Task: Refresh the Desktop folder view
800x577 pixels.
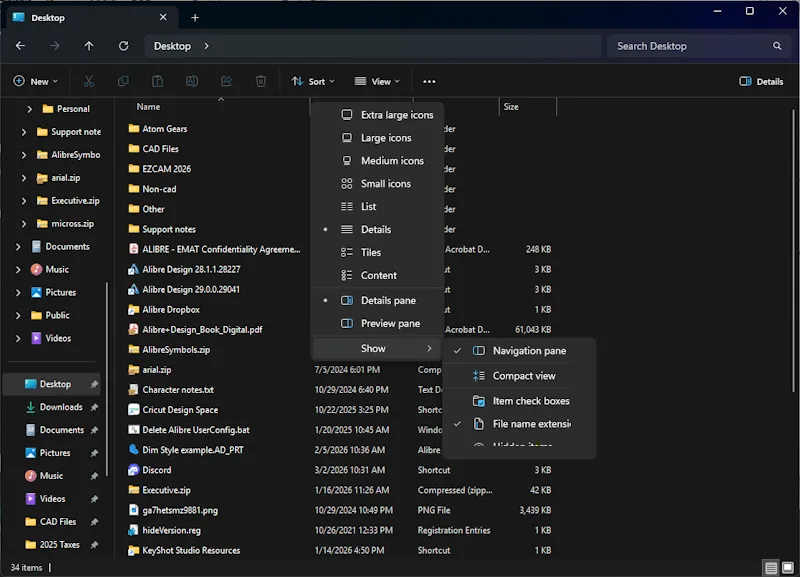Action: click(x=123, y=46)
